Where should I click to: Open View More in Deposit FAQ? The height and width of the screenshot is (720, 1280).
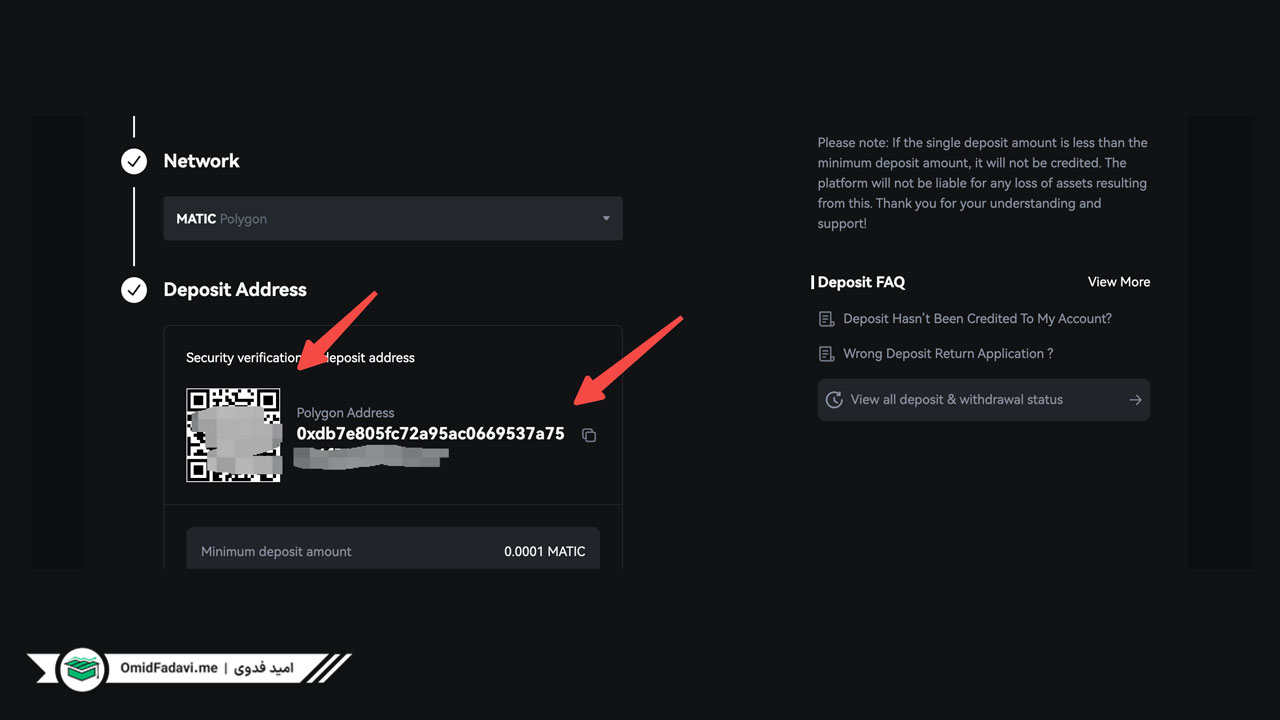pyautogui.click(x=1119, y=282)
